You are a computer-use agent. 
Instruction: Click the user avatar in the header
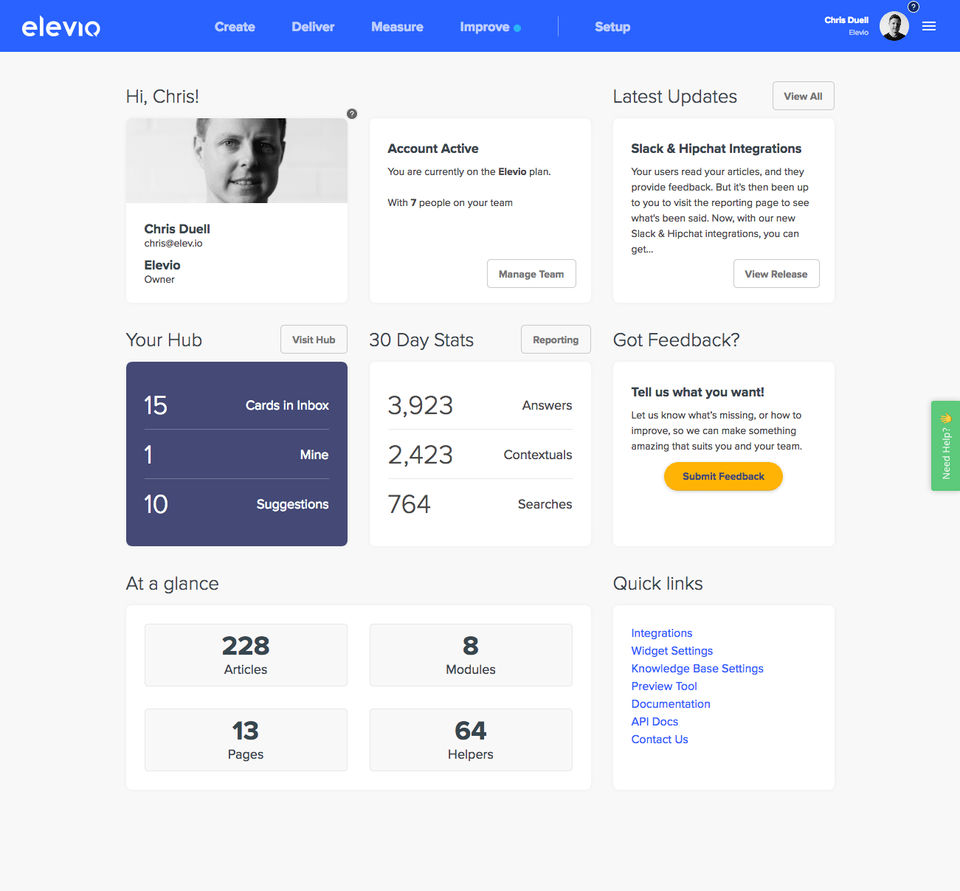coord(894,26)
